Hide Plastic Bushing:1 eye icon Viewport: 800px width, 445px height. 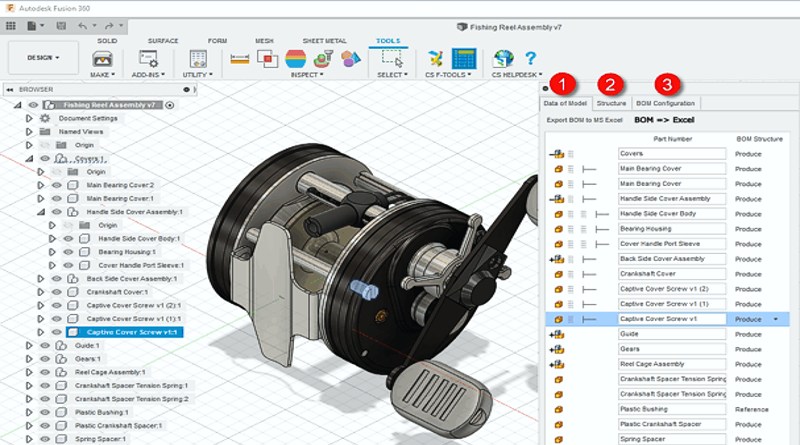pos(45,412)
